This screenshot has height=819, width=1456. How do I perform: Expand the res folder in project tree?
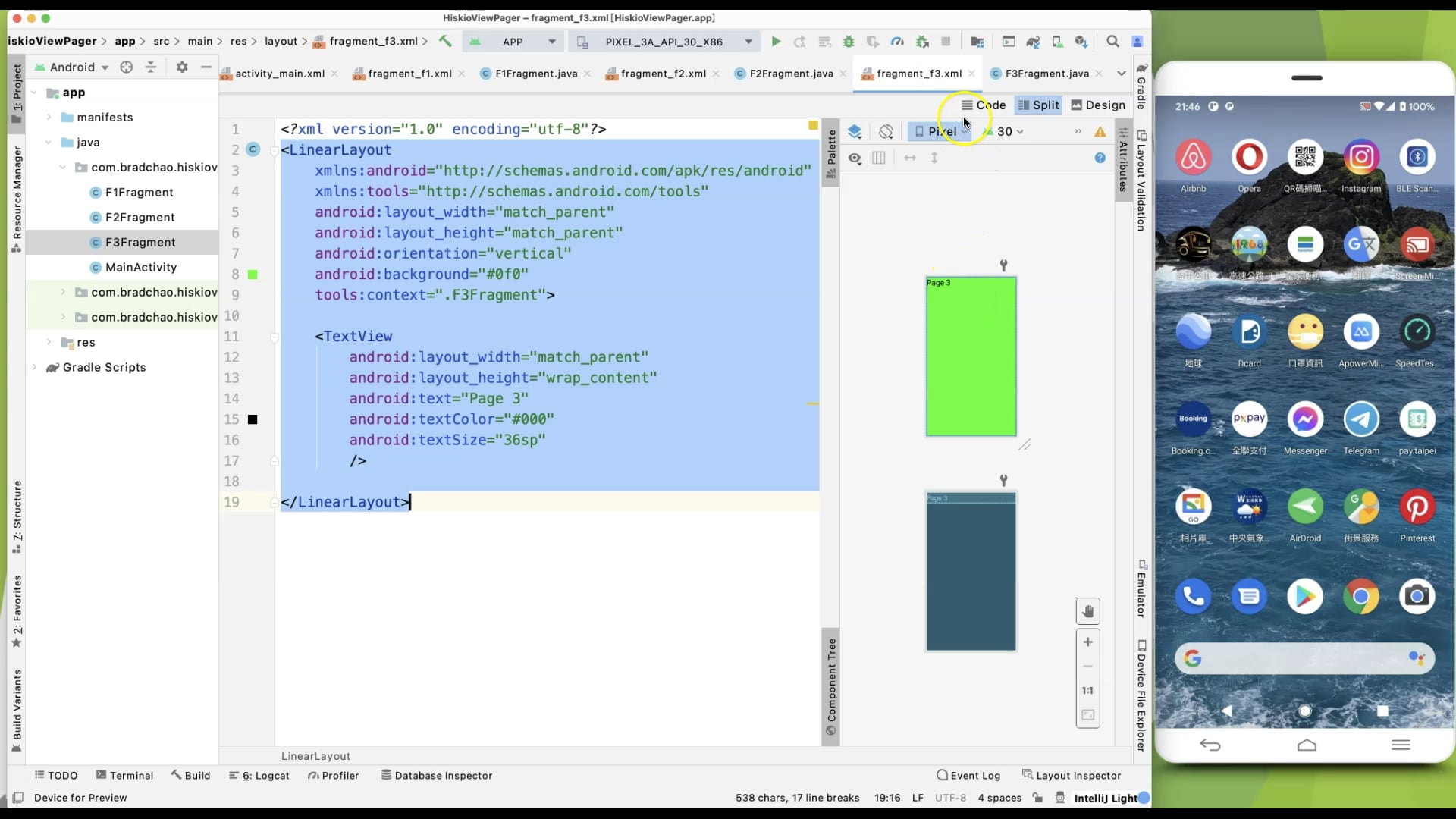tap(49, 343)
